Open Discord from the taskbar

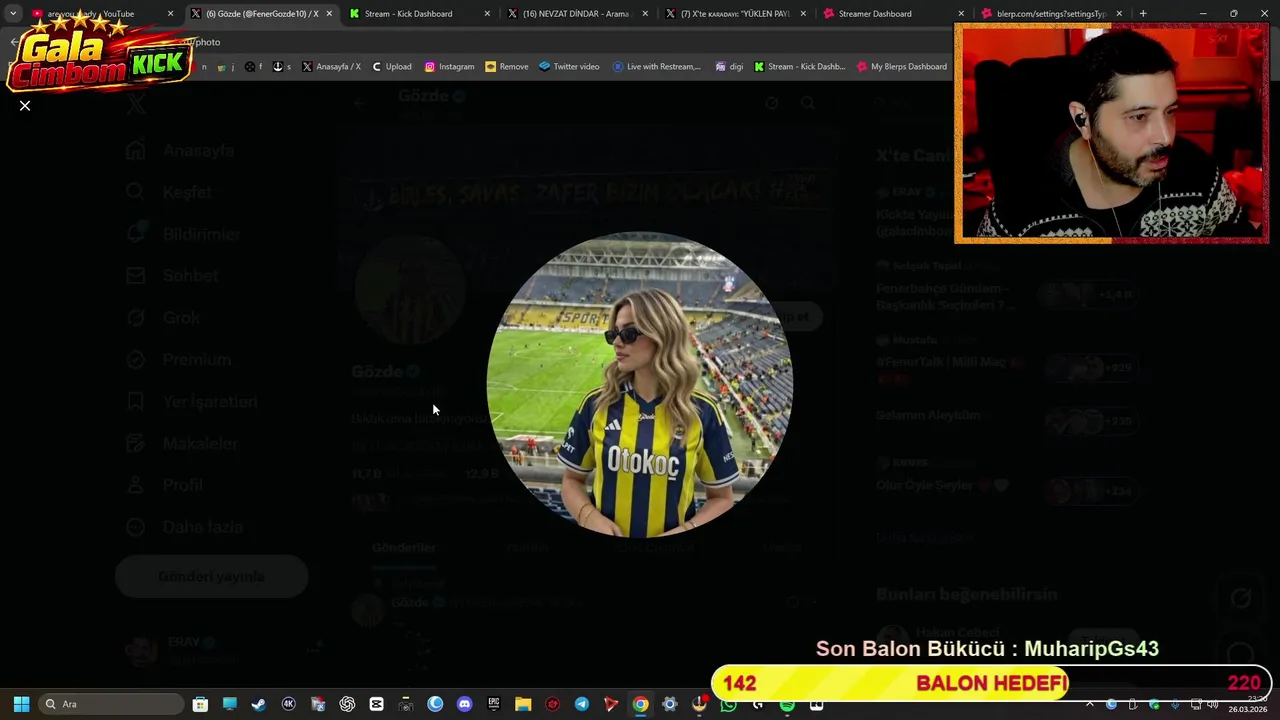(464, 704)
